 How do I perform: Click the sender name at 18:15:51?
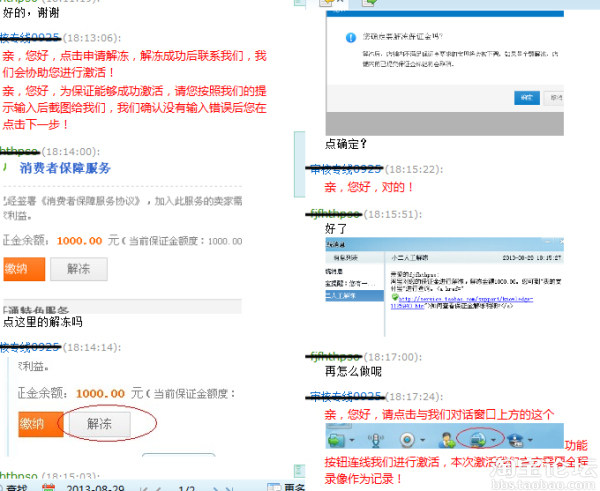pos(336,214)
